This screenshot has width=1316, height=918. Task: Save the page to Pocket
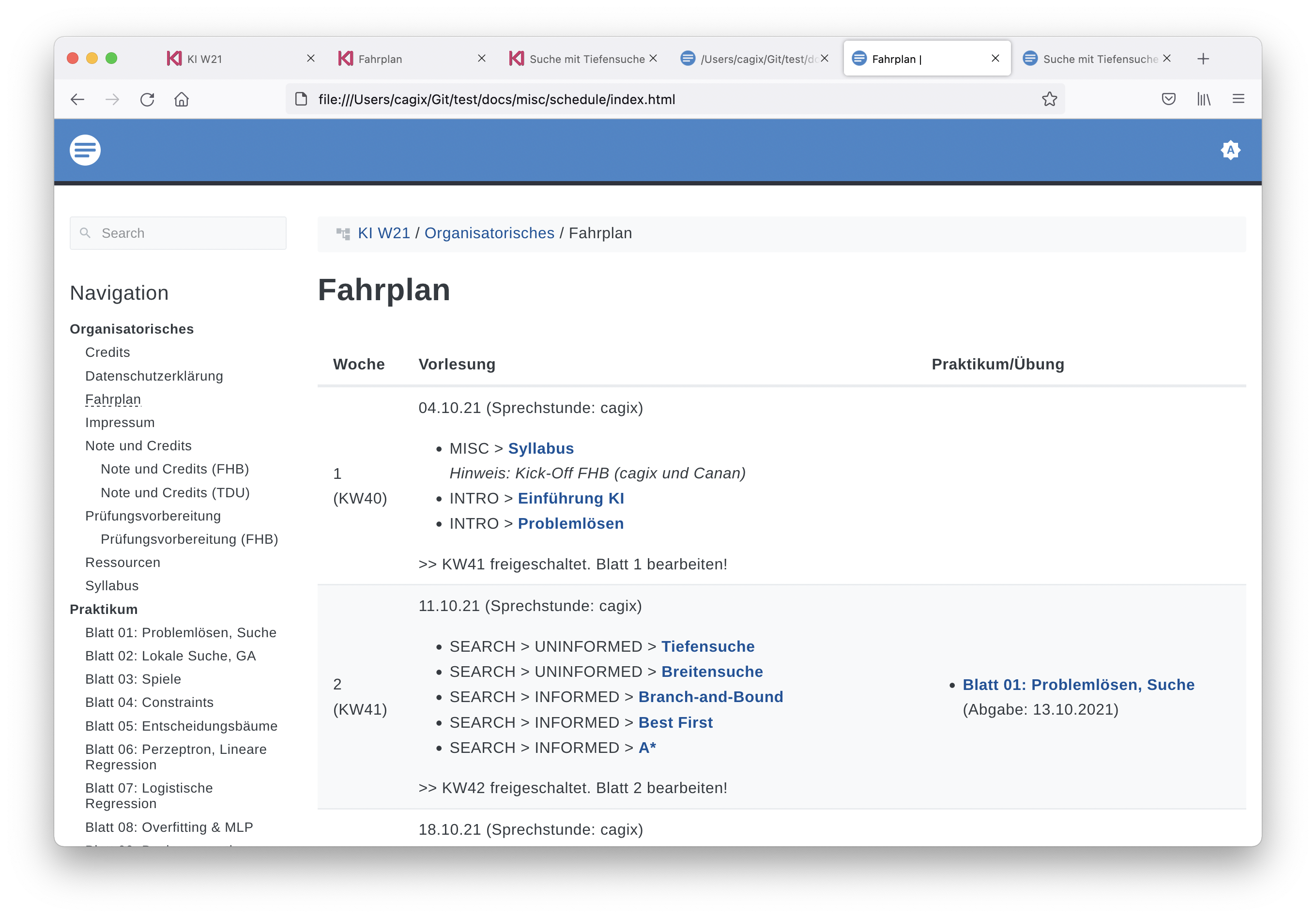pyautogui.click(x=1168, y=99)
